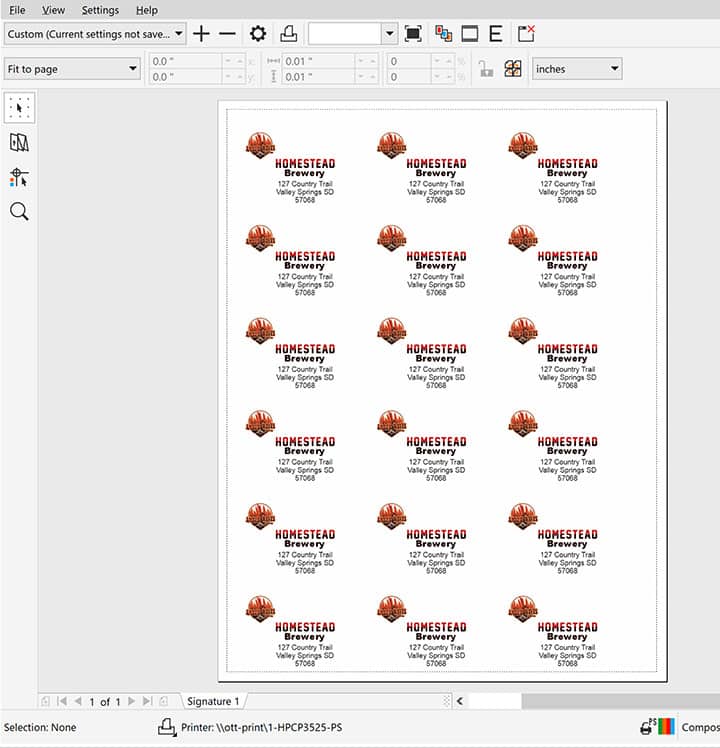Open the Help menu
Image resolution: width=720 pixels, height=748 pixels.
tap(146, 10)
